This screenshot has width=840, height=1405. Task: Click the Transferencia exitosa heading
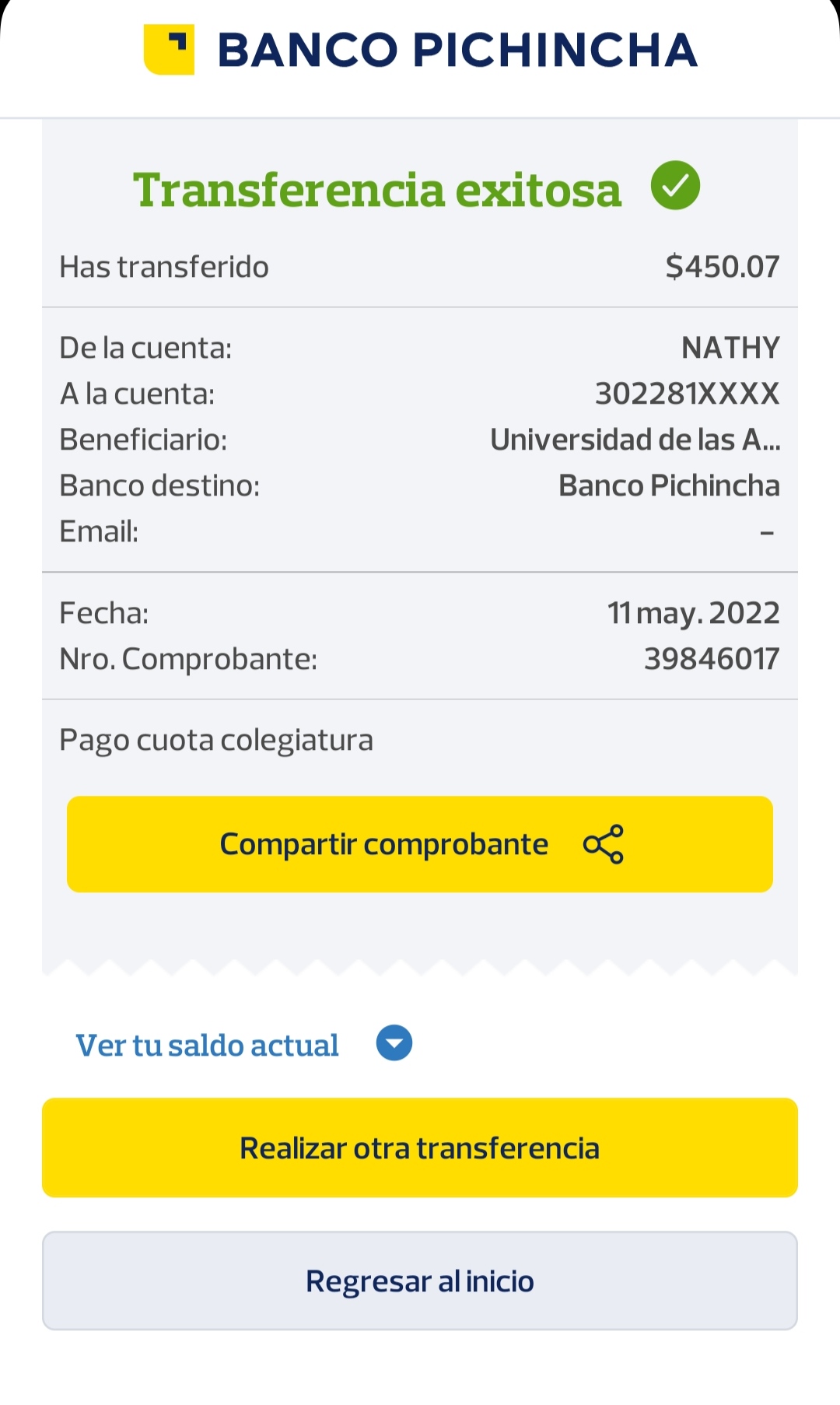click(377, 190)
